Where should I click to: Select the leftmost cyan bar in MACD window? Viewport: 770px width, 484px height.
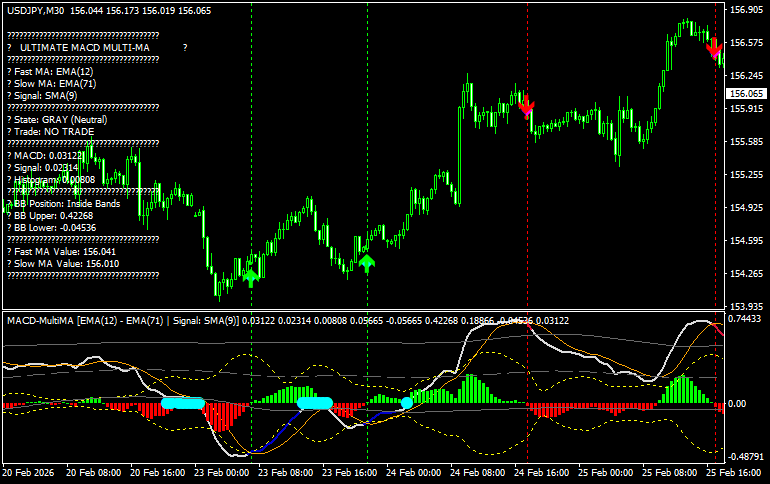pyautogui.click(x=183, y=402)
